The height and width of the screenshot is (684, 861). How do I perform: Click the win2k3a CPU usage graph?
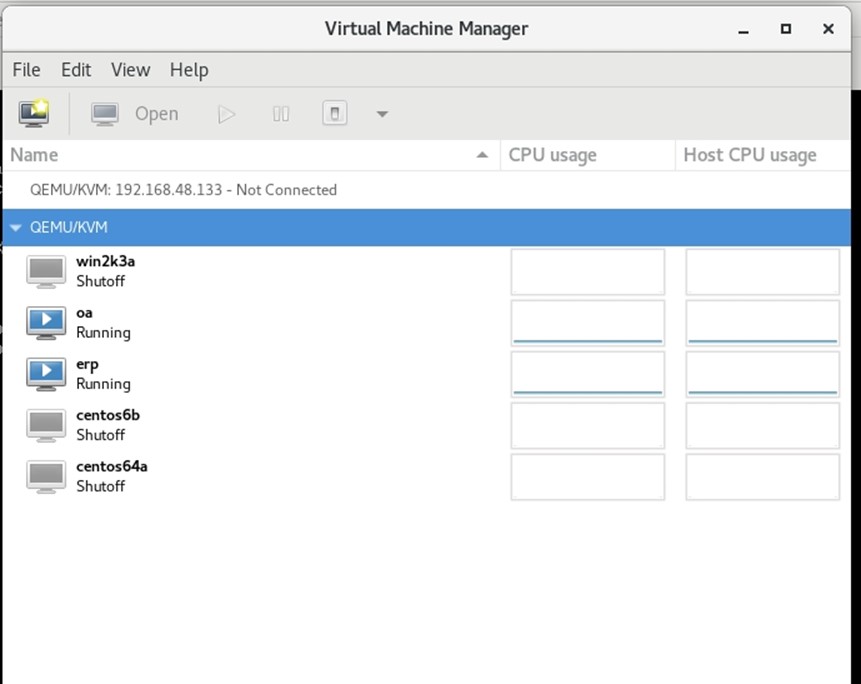point(588,271)
